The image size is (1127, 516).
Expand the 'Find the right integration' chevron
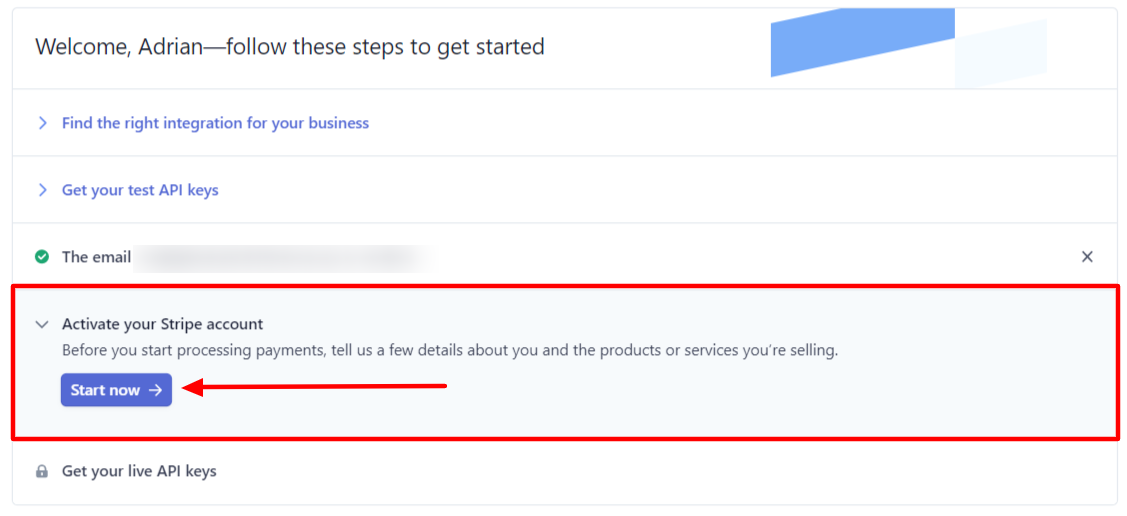click(x=42, y=123)
